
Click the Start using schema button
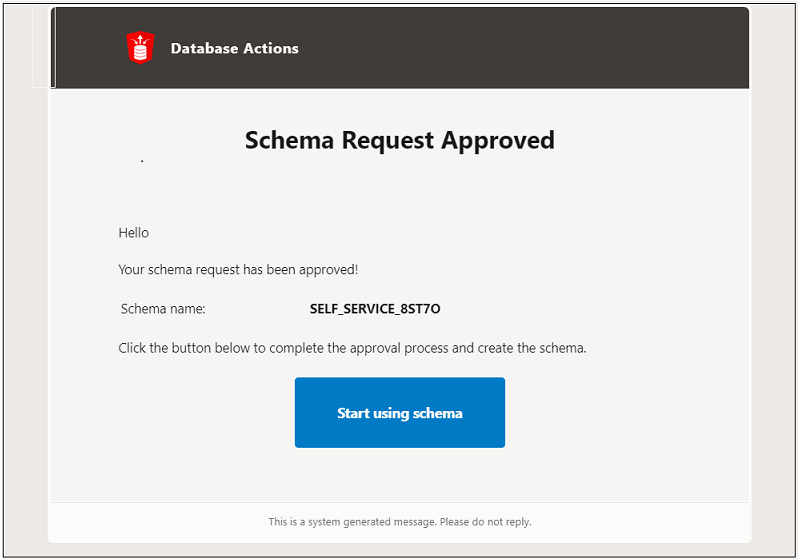(x=400, y=412)
